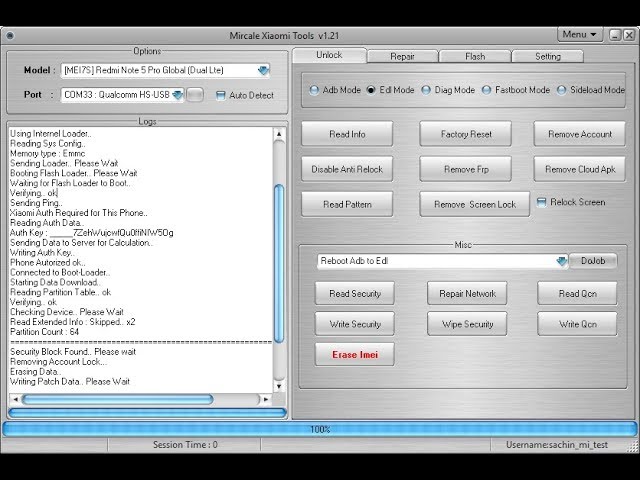The image size is (640, 480).
Task: Minimize the Mircale Xiaomi Tools window
Action: [x=615, y=35]
